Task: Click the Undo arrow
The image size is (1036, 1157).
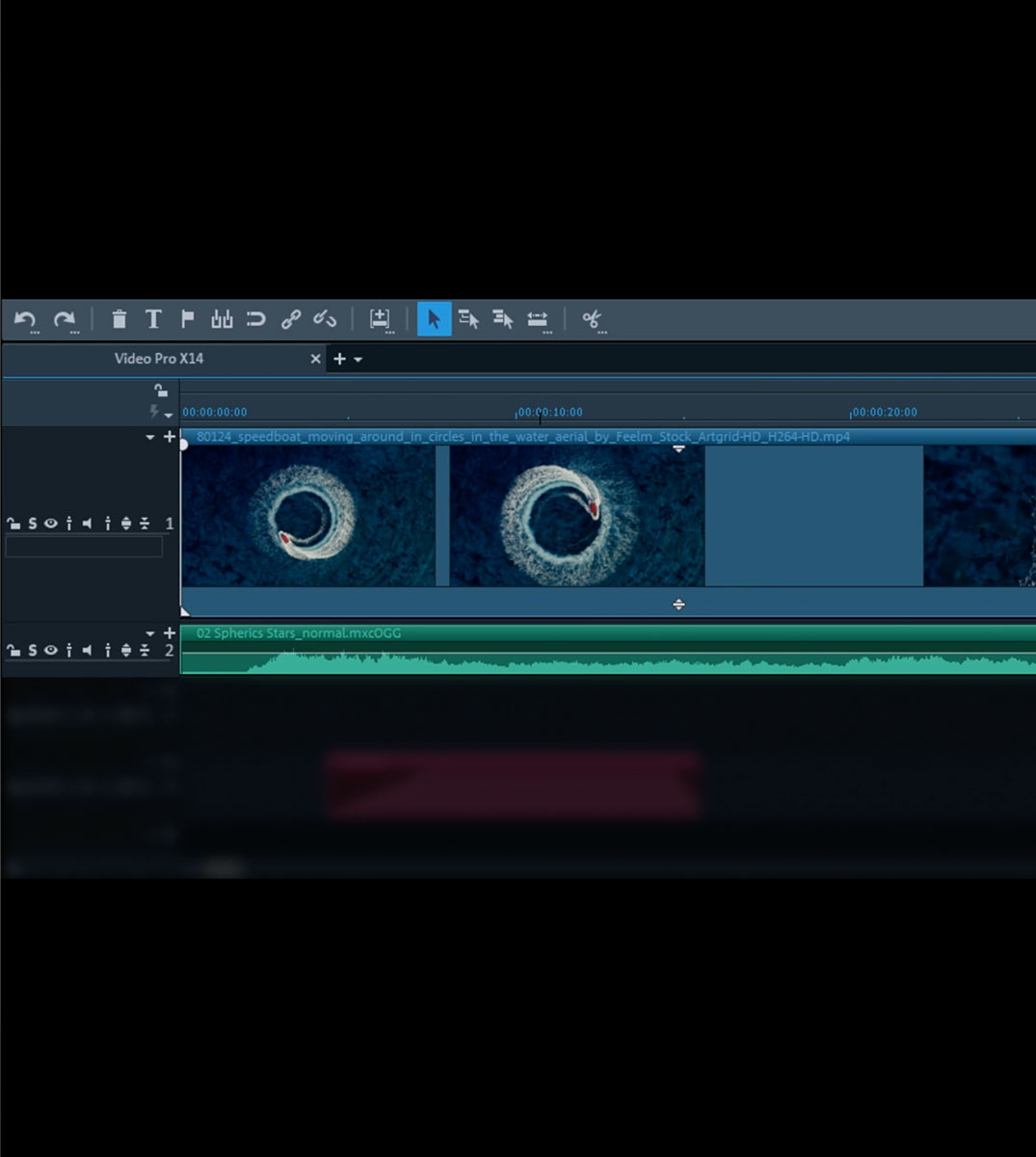Action: pos(25,318)
